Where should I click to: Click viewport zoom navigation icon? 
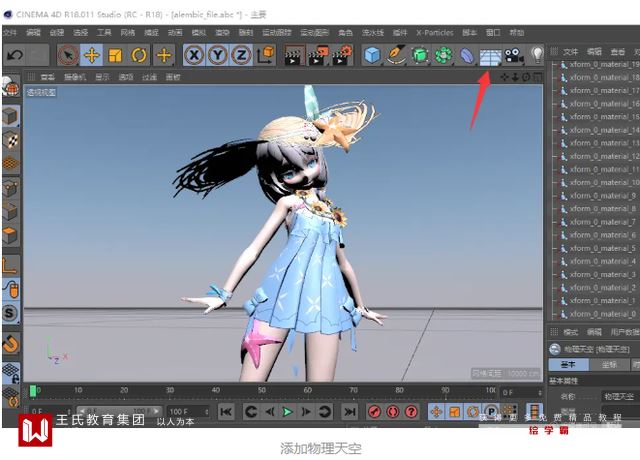(x=515, y=77)
